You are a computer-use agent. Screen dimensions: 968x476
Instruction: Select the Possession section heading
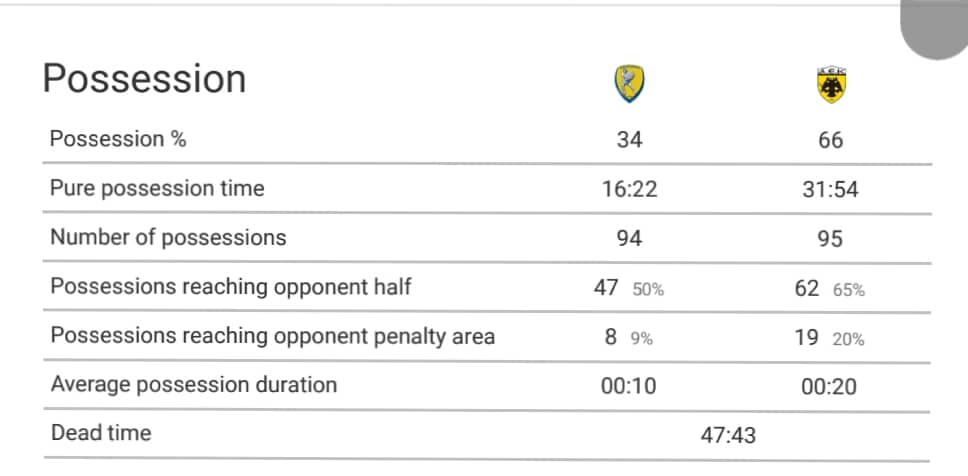coord(144,79)
